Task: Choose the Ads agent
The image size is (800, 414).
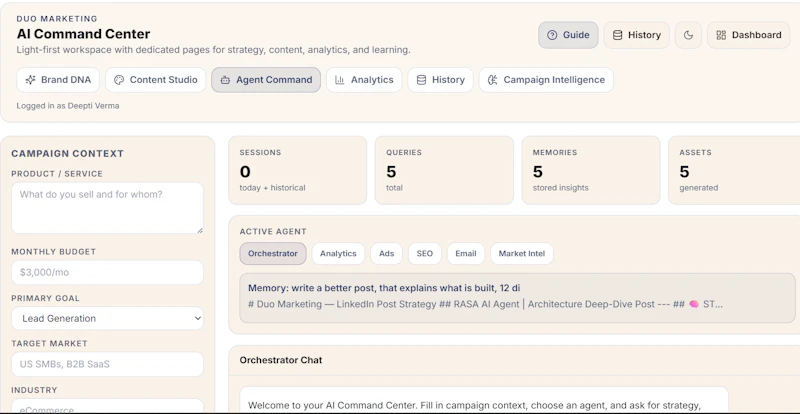Action: tap(387, 254)
